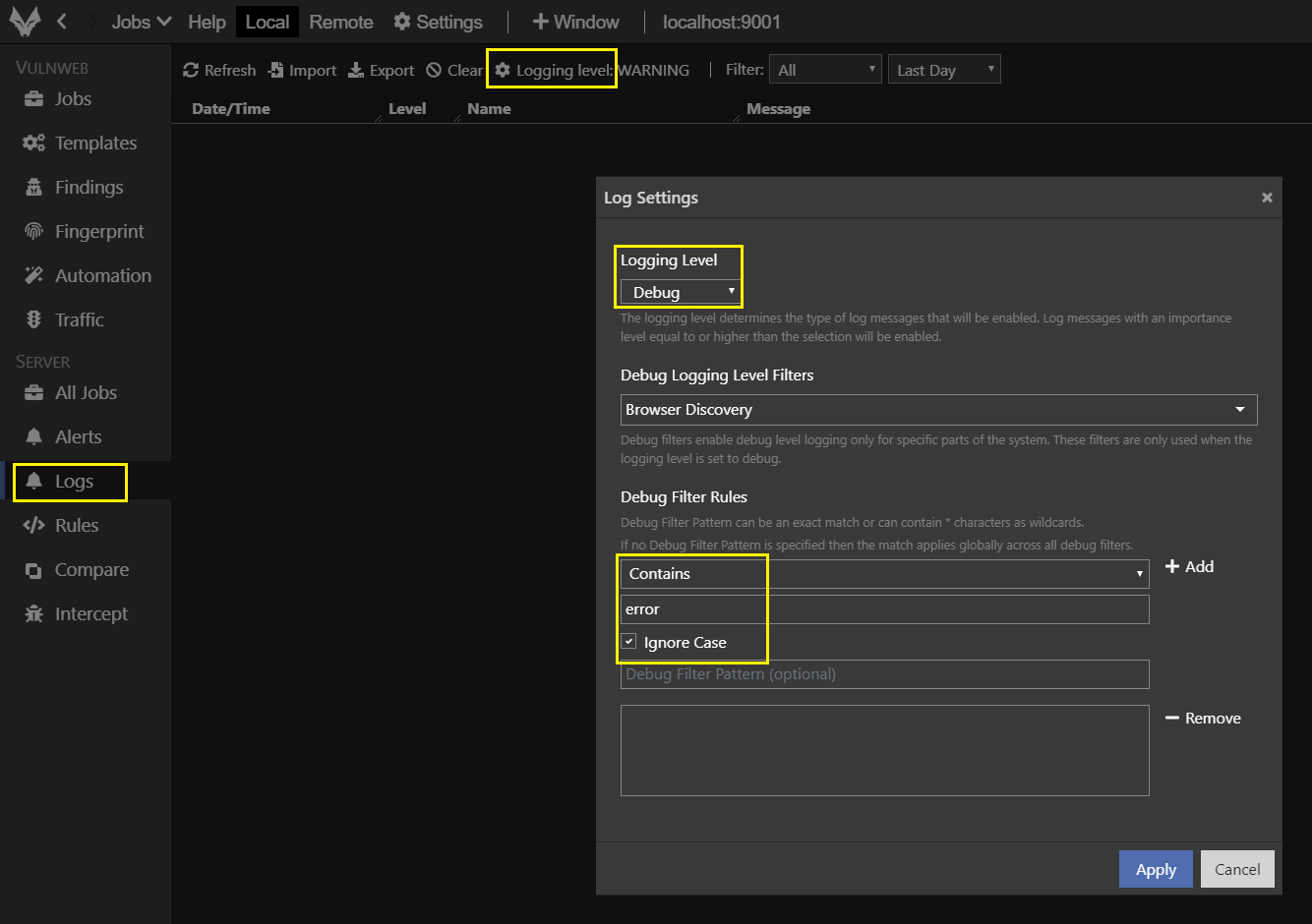Click Cancel in Log Settings
Screen dimensions: 1312x924
(x=1236, y=869)
